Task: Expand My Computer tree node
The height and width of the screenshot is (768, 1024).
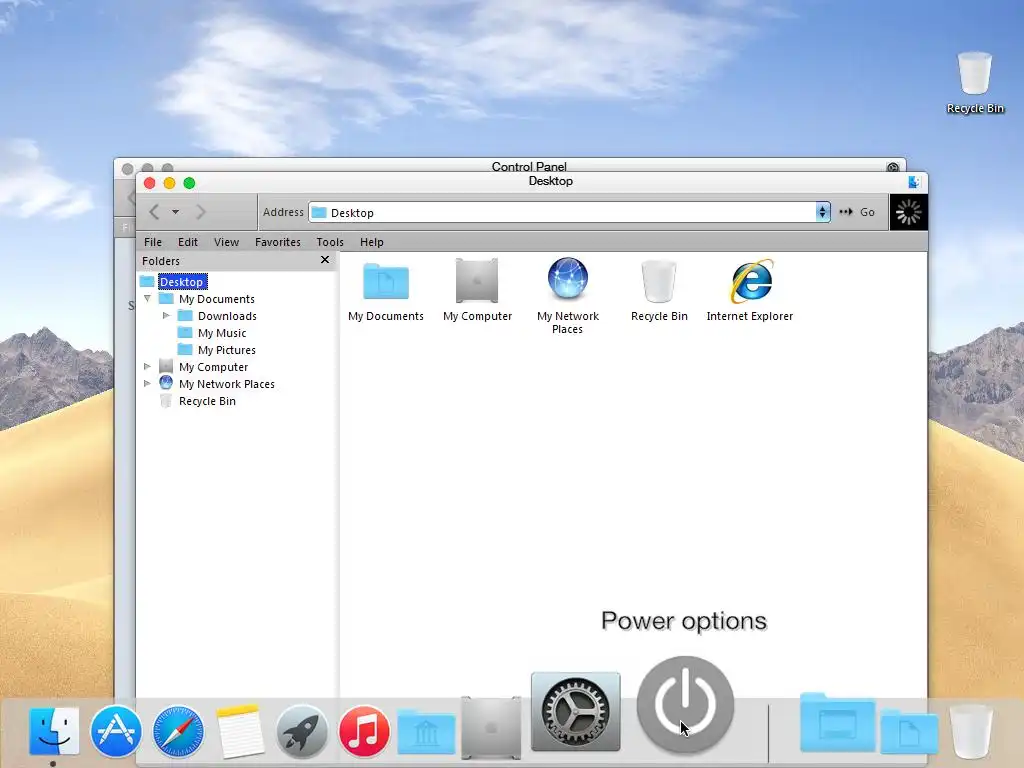Action: pos(148,366)
